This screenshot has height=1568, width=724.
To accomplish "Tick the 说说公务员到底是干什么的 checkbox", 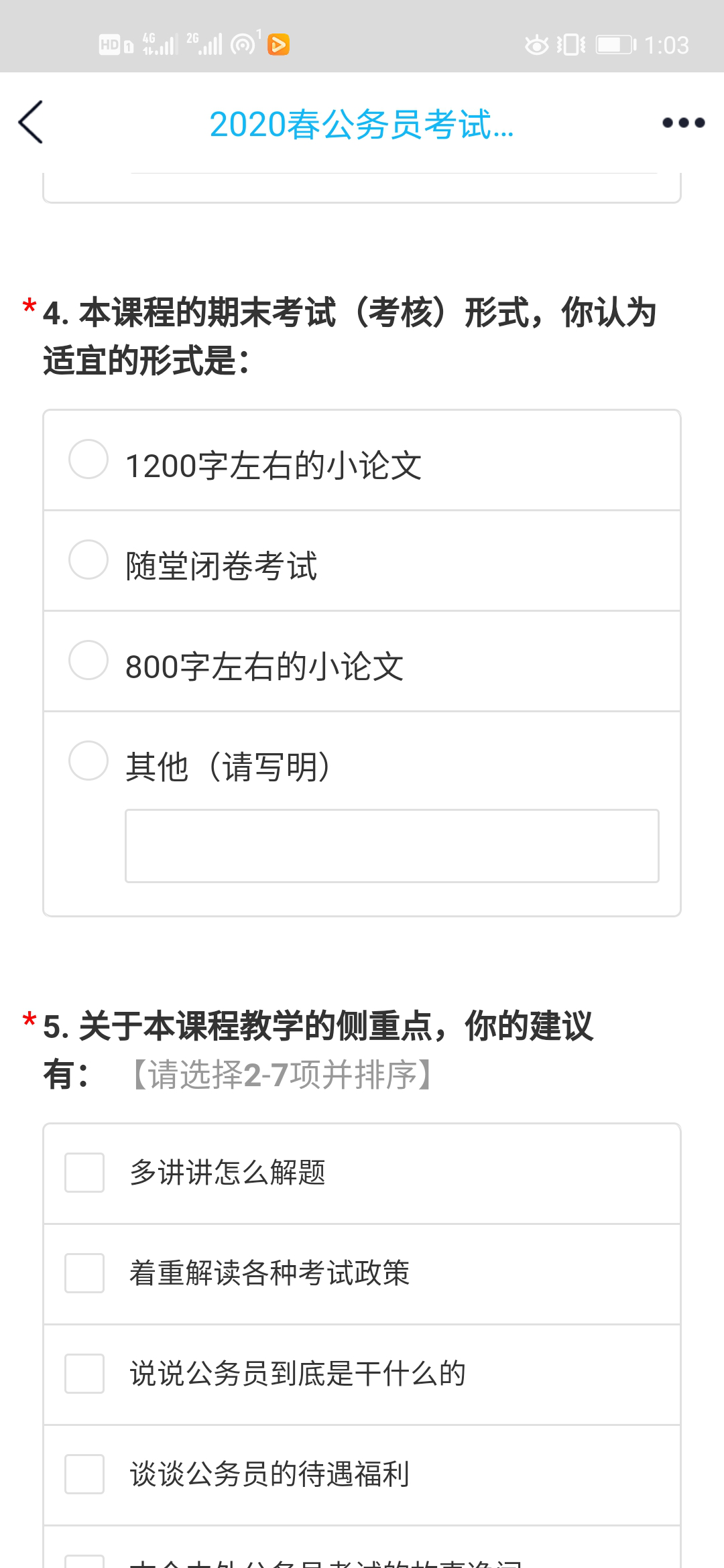I will click(84, 1374).
